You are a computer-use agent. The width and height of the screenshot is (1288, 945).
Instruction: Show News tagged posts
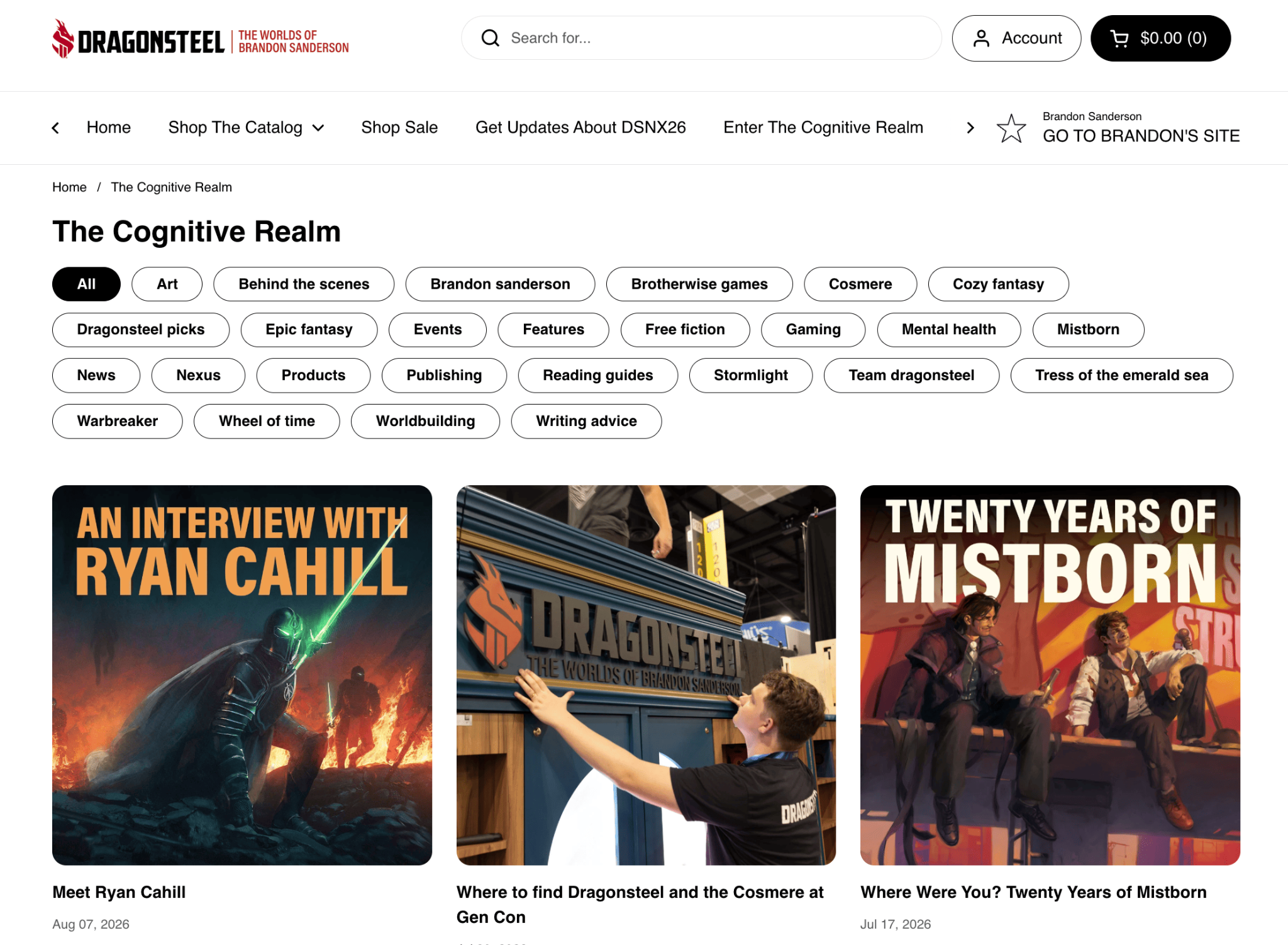(96, 376)
